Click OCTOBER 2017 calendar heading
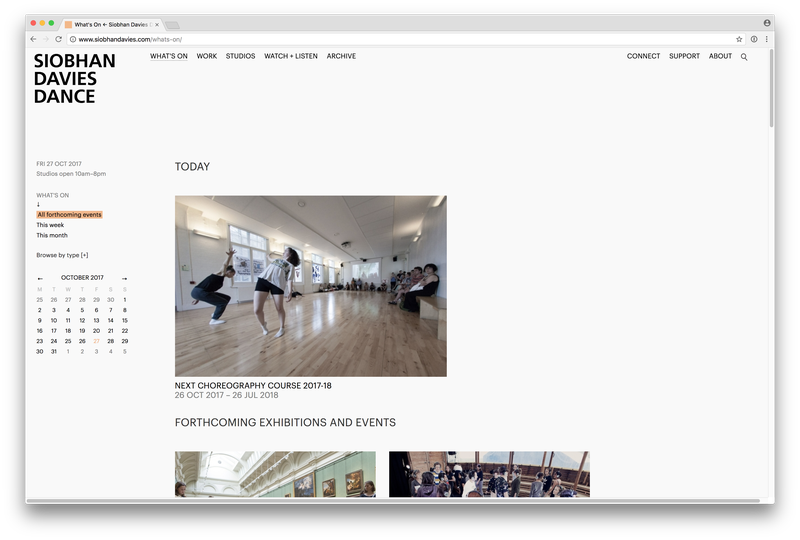The height and width of the screenshot is (540, 800). 82,278
